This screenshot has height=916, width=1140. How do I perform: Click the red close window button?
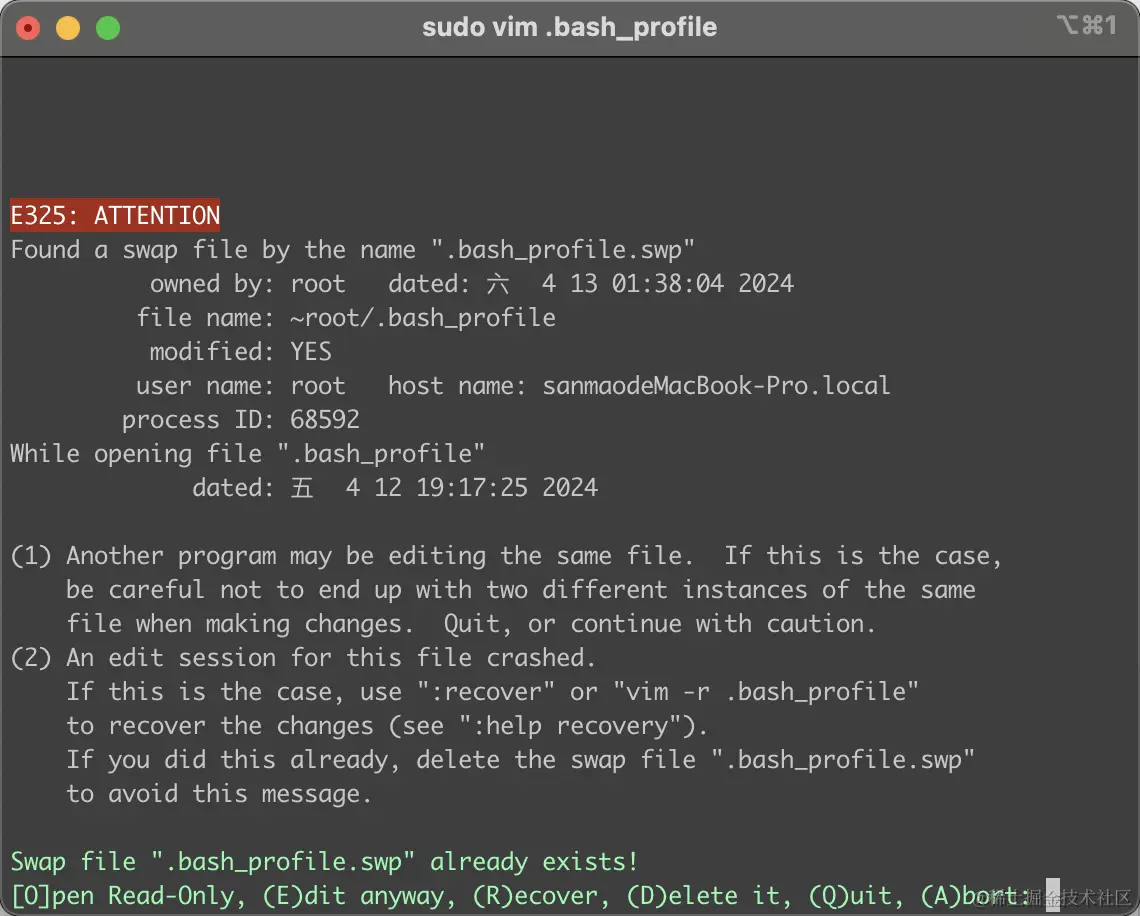[28, 28]
